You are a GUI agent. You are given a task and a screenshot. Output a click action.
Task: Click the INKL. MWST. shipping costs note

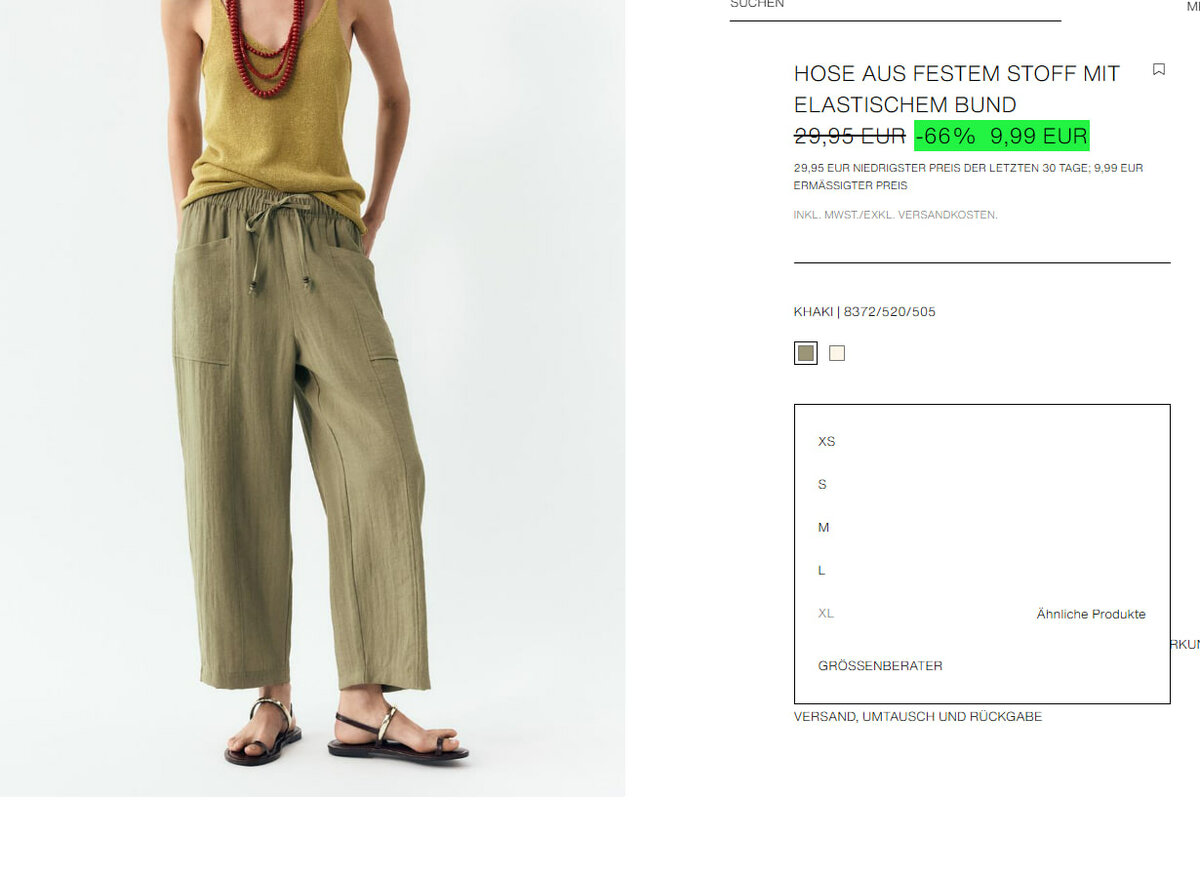(896, 215)
